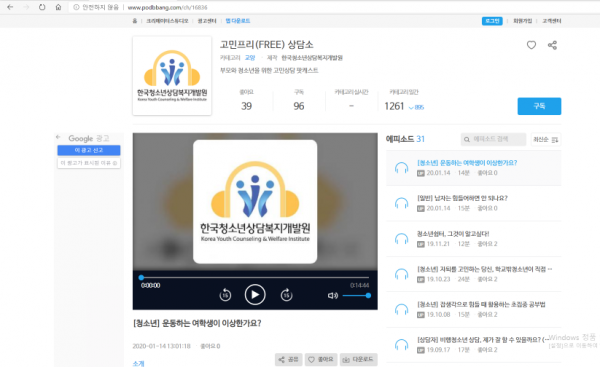Click the 한국청소년상담복지개발원 producer name

pyautogui.click(x=312, y=58)
